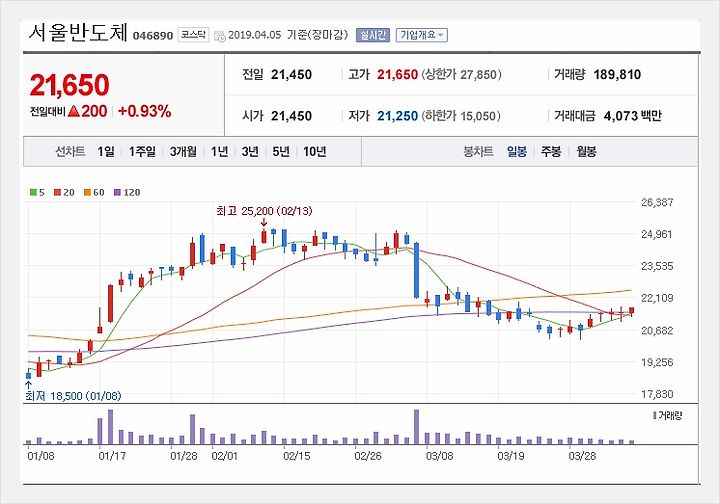Switch to the 주봉 weekly candle chart
The height and width of the screenshot is (504, 720).
551,151
